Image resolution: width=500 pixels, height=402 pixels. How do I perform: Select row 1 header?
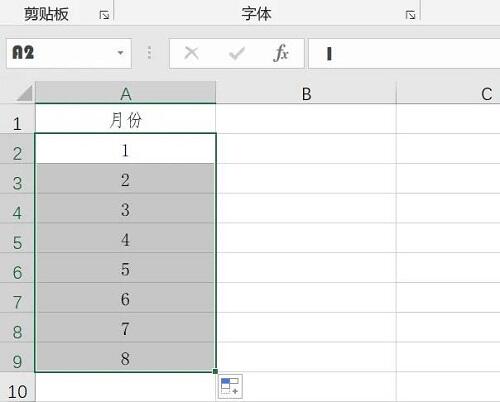coord(17,119)
